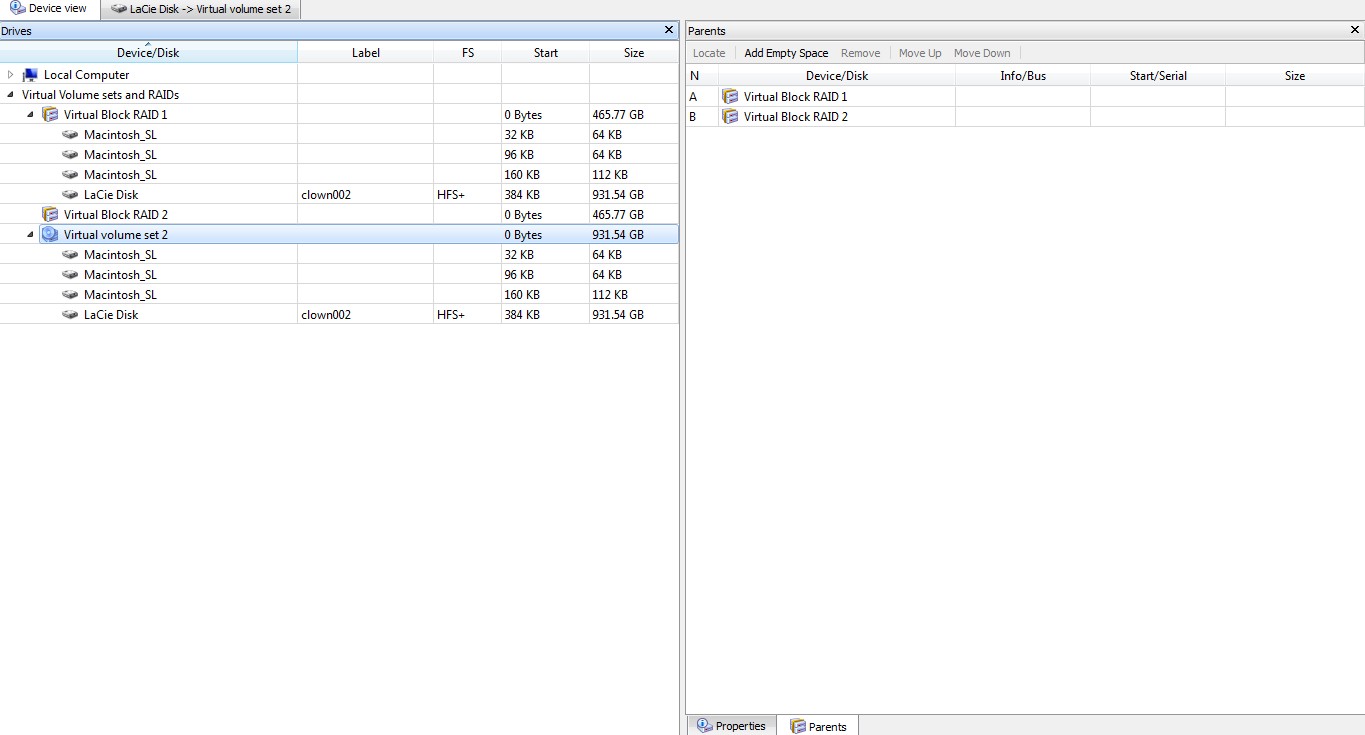
Task: Click Add Empty Space in Parents toolbar
Action: 786,53
